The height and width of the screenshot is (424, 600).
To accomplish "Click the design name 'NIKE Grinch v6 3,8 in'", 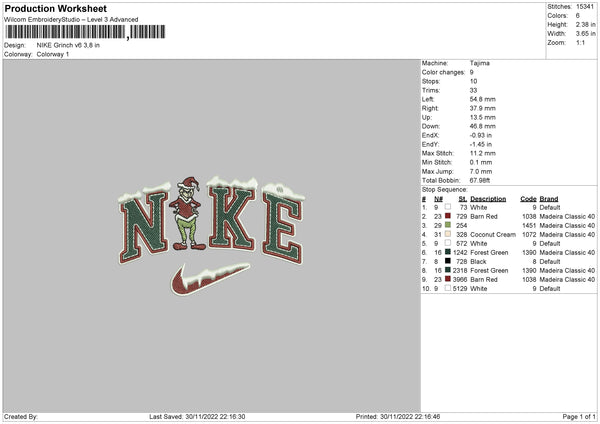I will 68,45.
